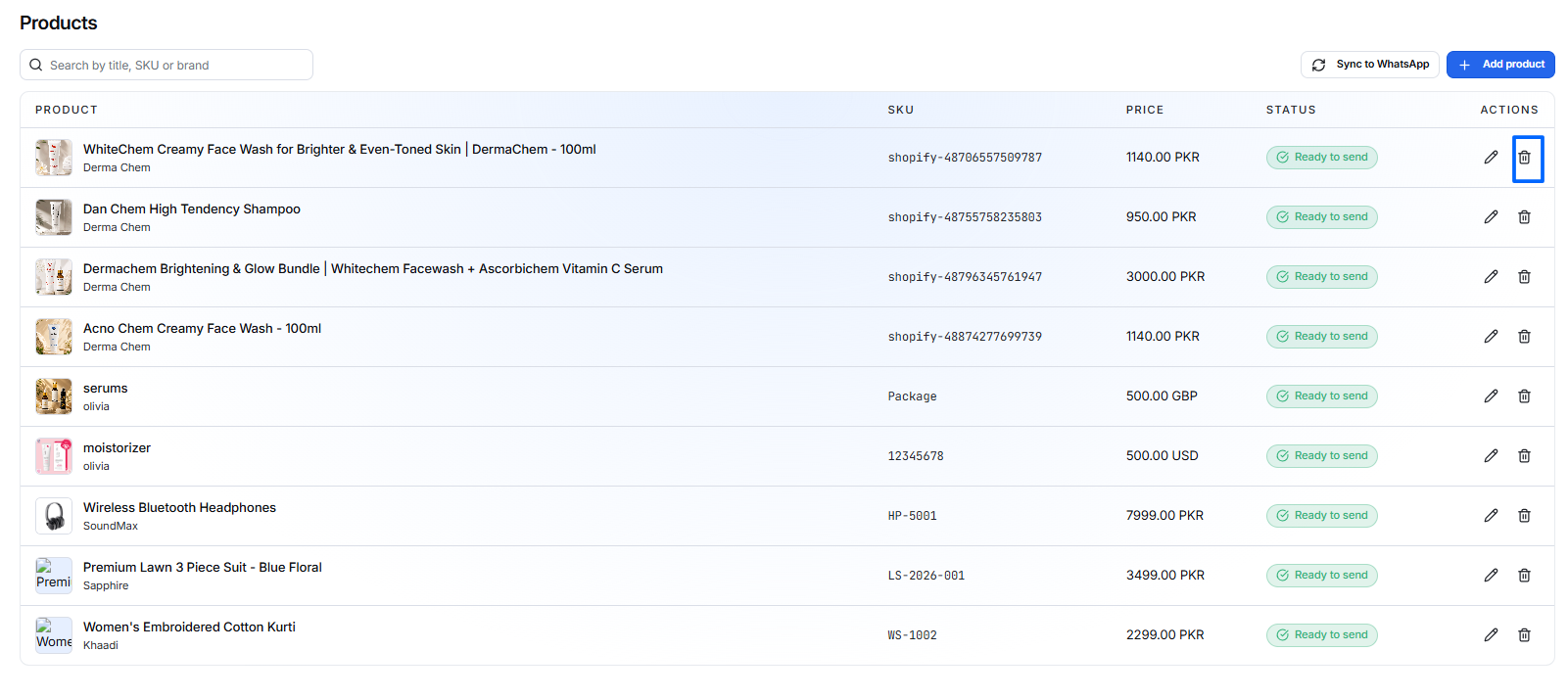Edit Women's Embroidered Cotton Kurti
Screen dimensions: 1568x698
coord(1491,635)
